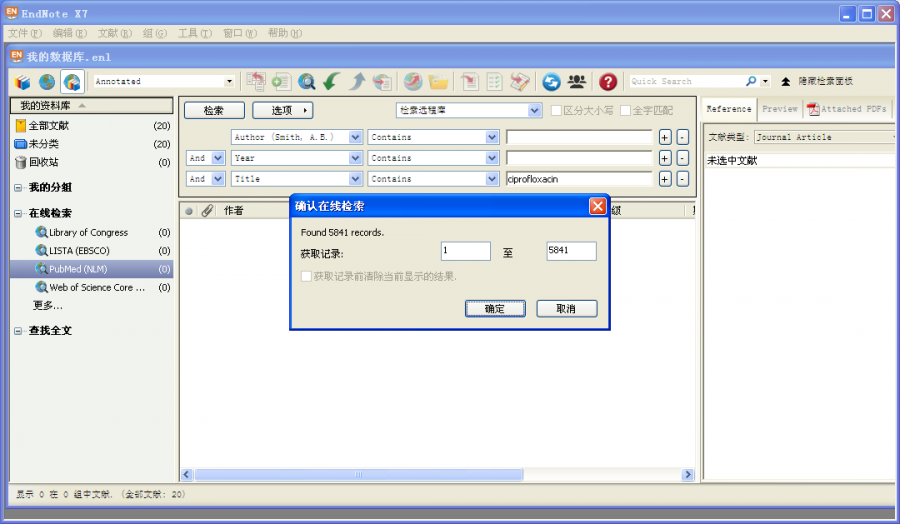Click the Insert Citation icon
Image resolution: width=900 pixels, height=524 pixels.
[x=470, y=81]
